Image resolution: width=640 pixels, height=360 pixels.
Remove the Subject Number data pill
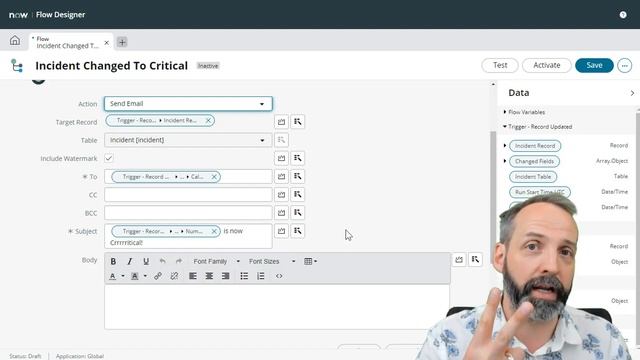pos(214,231)
